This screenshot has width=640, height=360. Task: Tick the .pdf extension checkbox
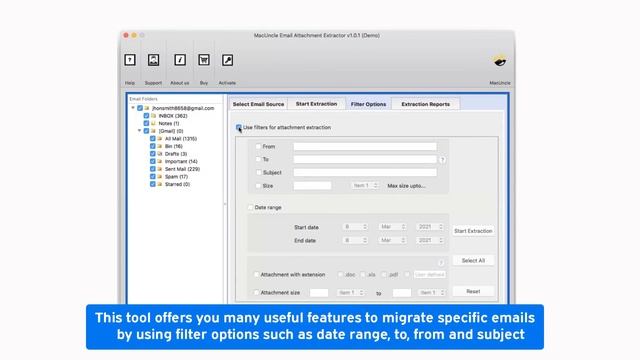tap(384, 275)
